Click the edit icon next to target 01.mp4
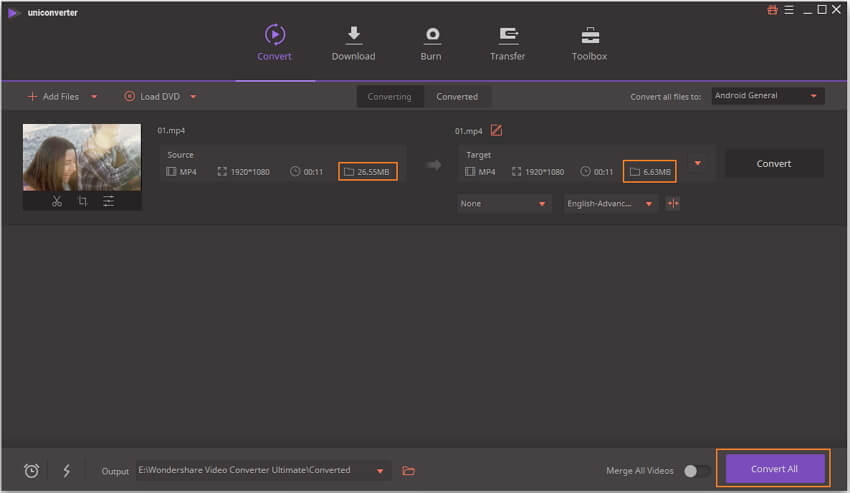Viewport: 850px width, 493px height. tap(496, 130)
